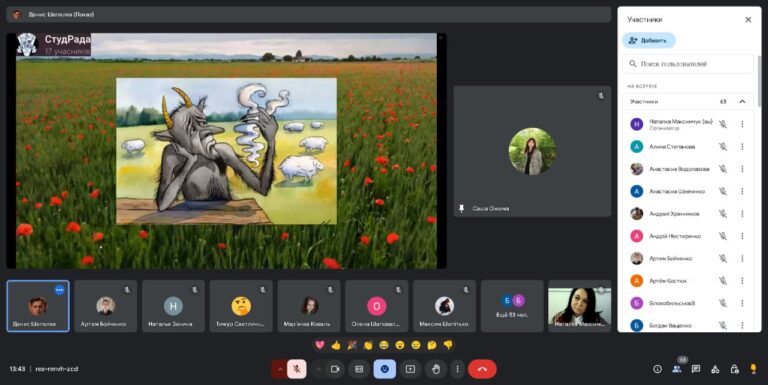Screen dimensions: 768x385
Task: Open the chat with everyone icon
Action: click(x=696, y=369)
